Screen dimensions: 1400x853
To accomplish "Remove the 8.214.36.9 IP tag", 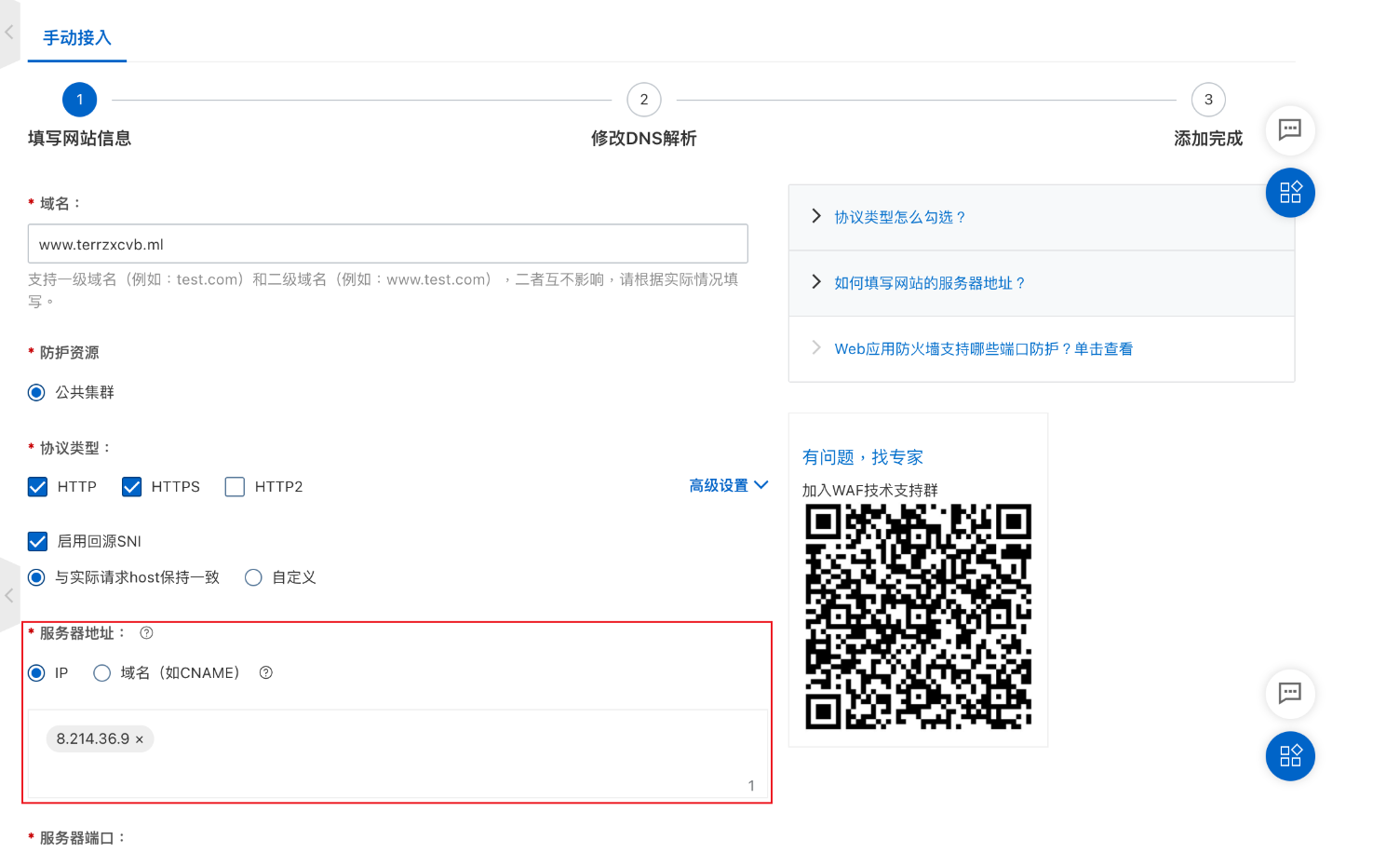I will pos(140,739).
